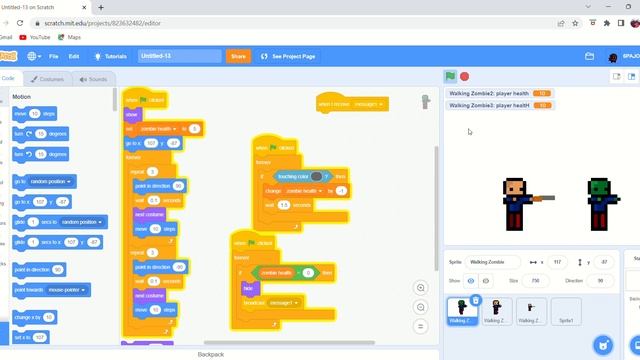Viewport: 640px width, 360px height.
Task: Open zombie health dropdown in change block
Action: coord(304,191)
